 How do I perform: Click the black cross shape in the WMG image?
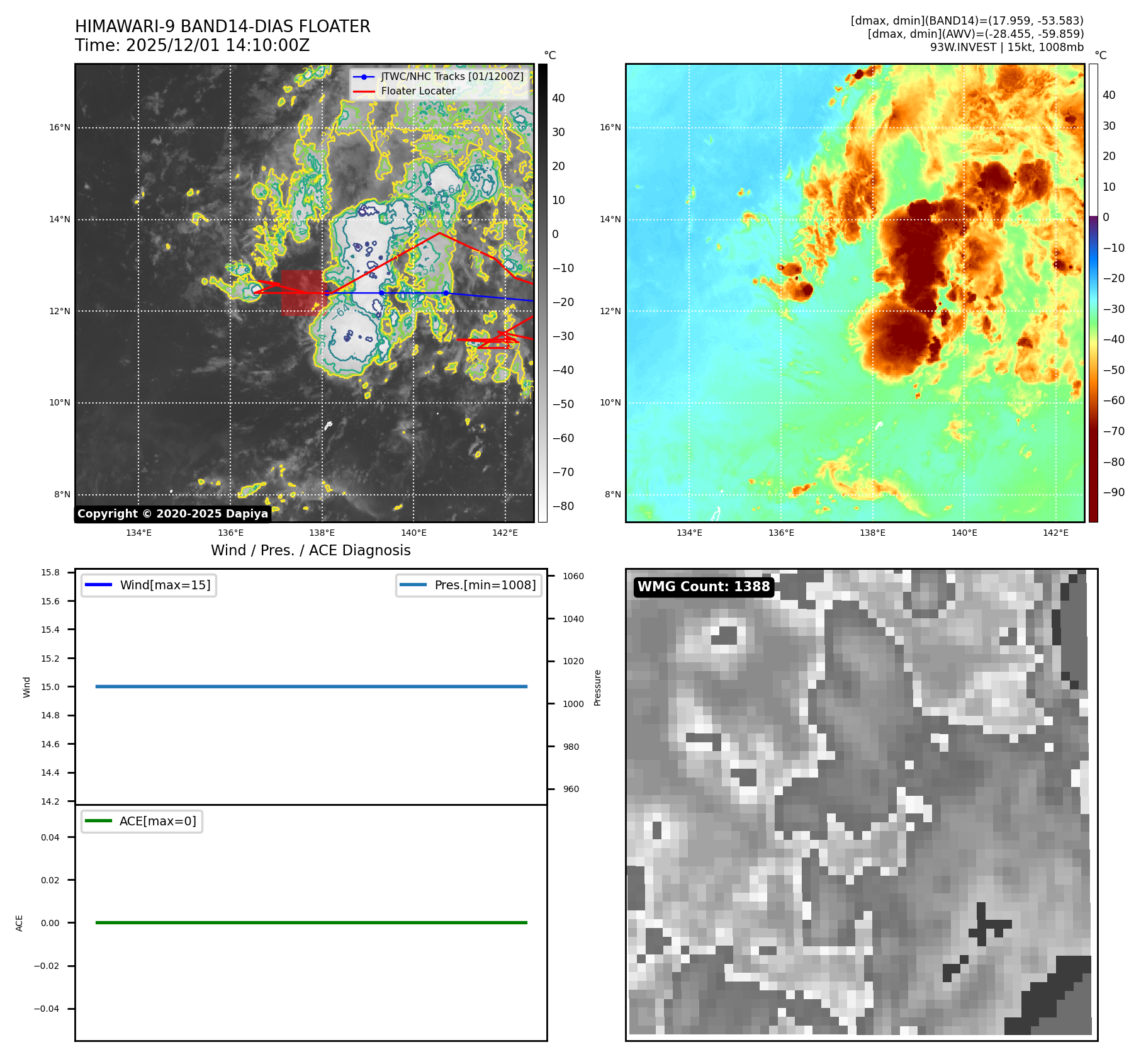click(x=984, y=924)
